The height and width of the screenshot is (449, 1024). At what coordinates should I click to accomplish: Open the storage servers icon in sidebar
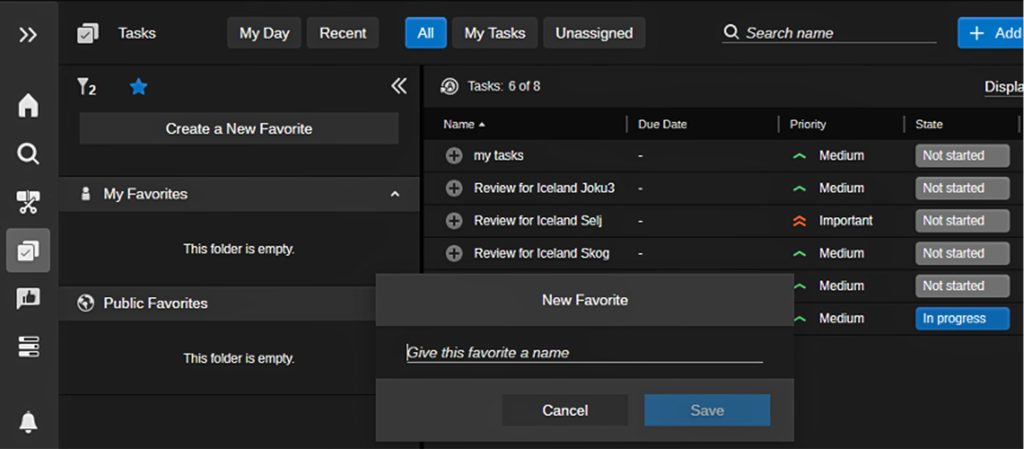28,347
